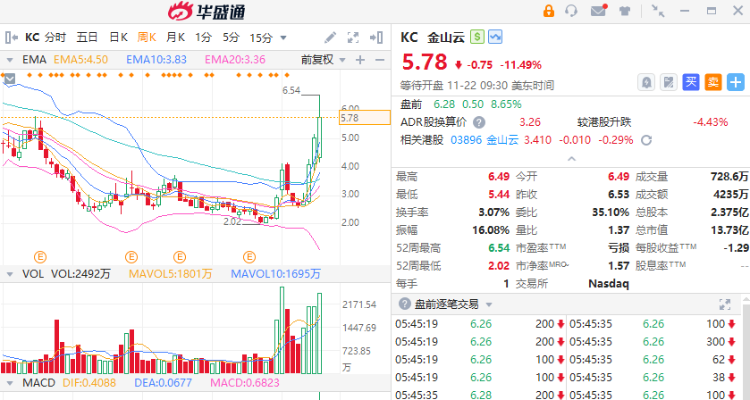Click the first earnings E marker
Viewport: 750px width, 400px height.
(x=40, y=257)
